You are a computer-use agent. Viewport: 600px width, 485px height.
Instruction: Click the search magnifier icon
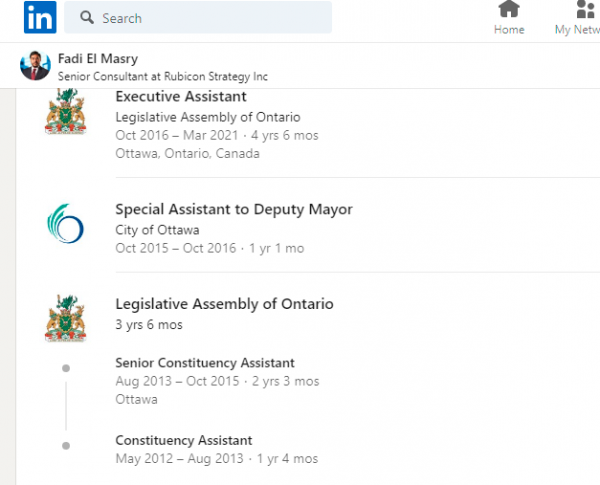click(x=87, y=17)
